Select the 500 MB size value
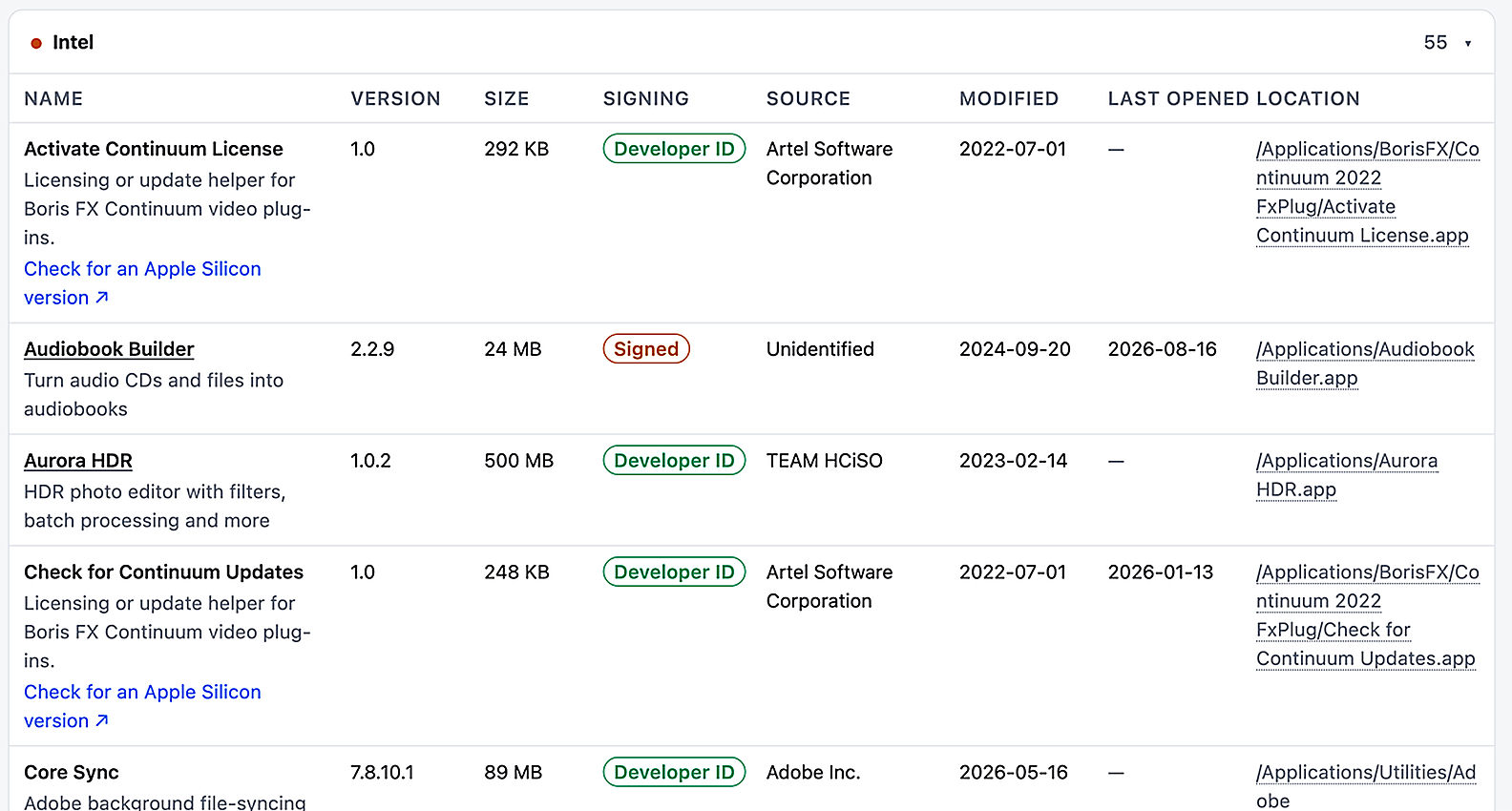Screen dimensions: 1512x811 click(x=518, y=461)
